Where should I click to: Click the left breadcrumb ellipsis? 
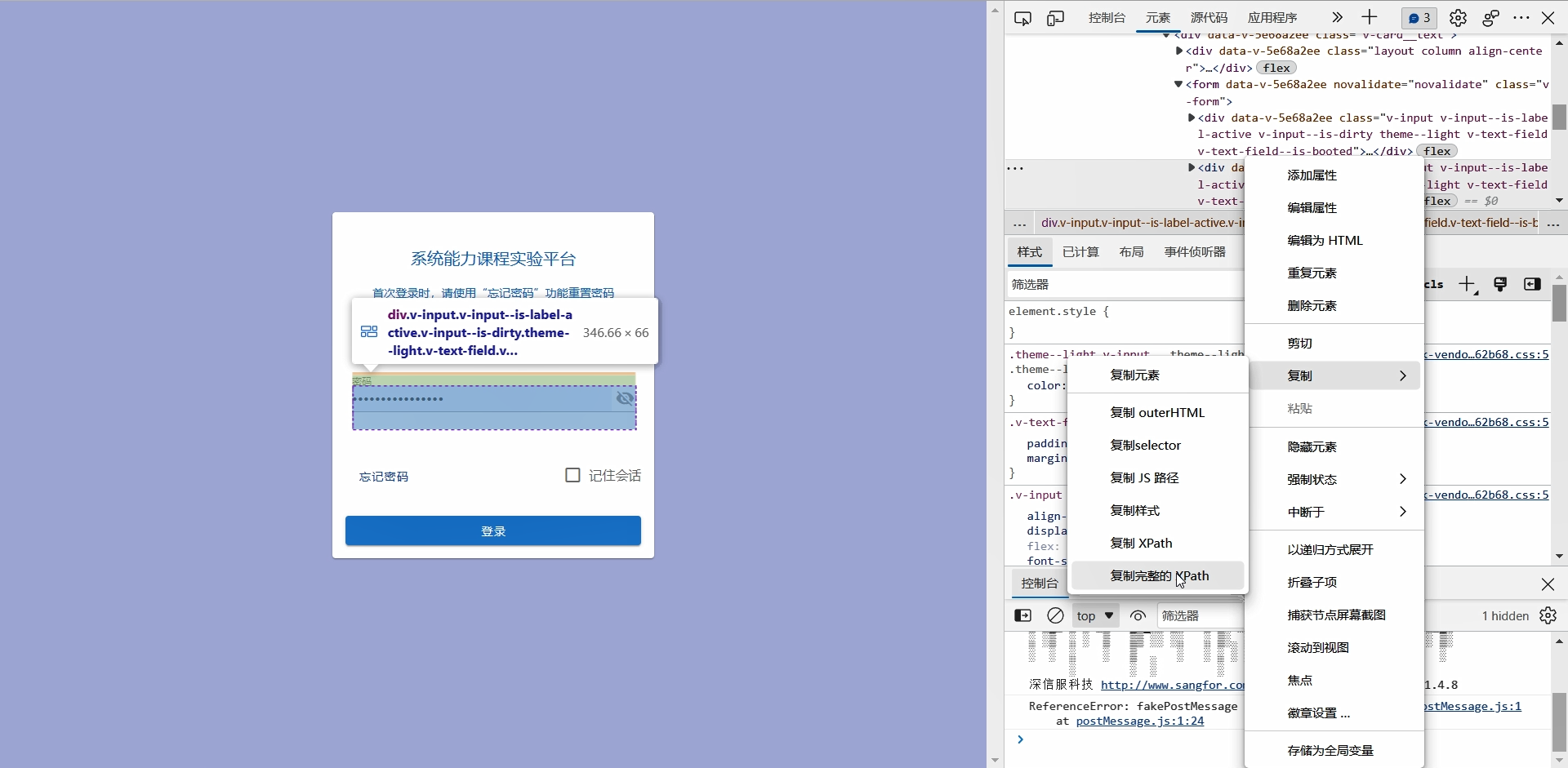click(1019, 223)
